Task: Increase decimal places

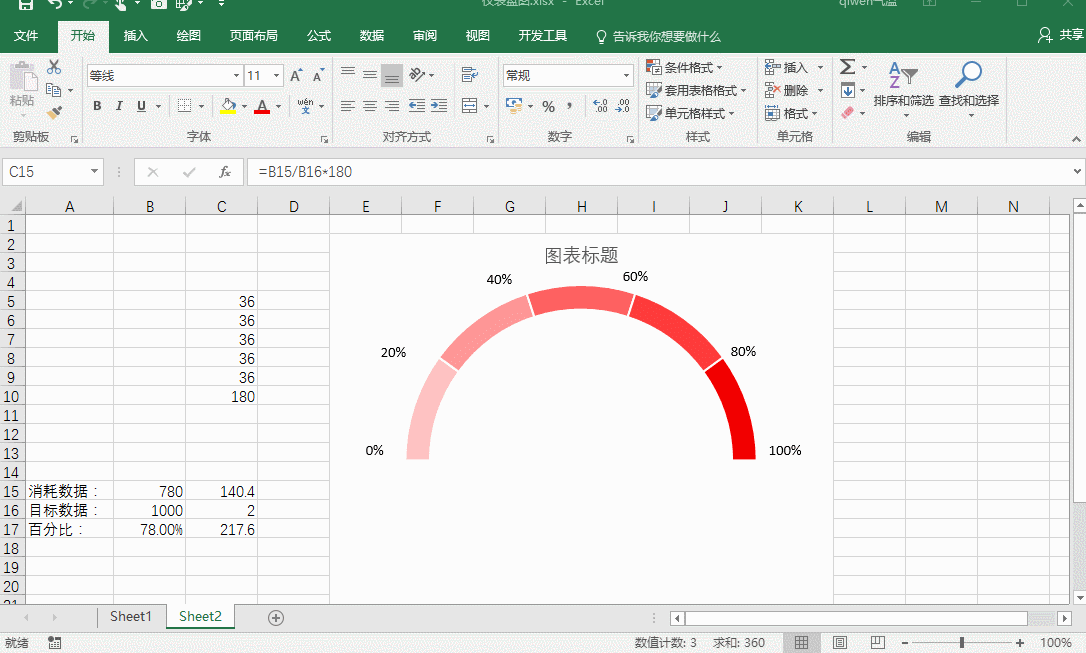Action: (x=600, y=106)
